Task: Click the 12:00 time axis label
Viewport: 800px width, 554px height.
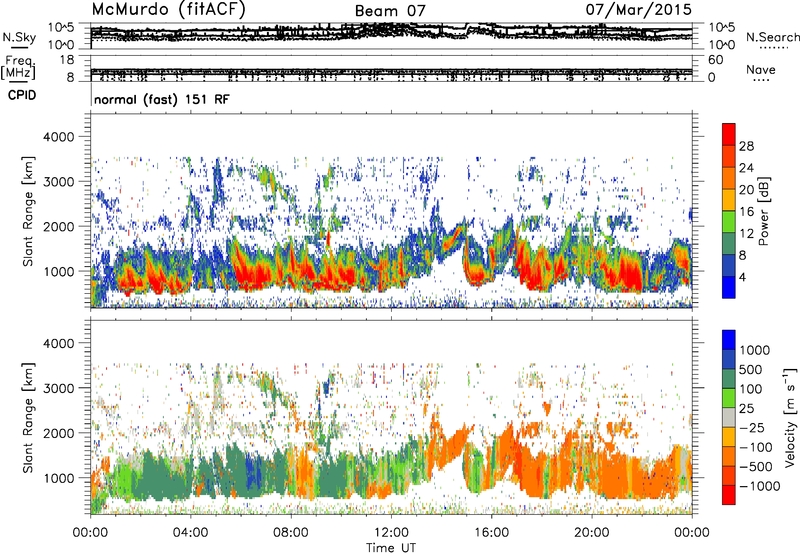Action: (391, 533)
